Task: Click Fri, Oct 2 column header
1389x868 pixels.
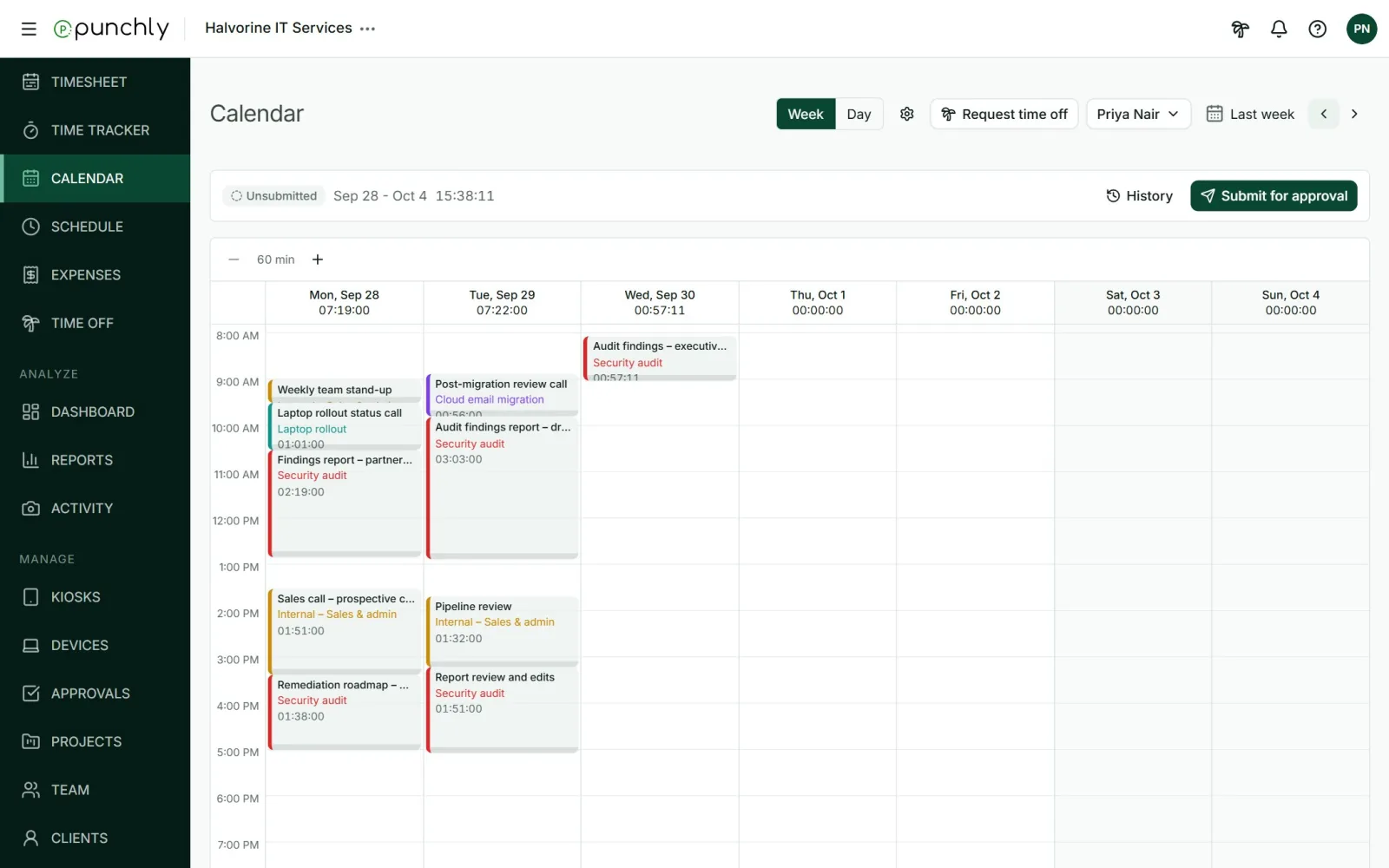Action: [x=975, y=303]
